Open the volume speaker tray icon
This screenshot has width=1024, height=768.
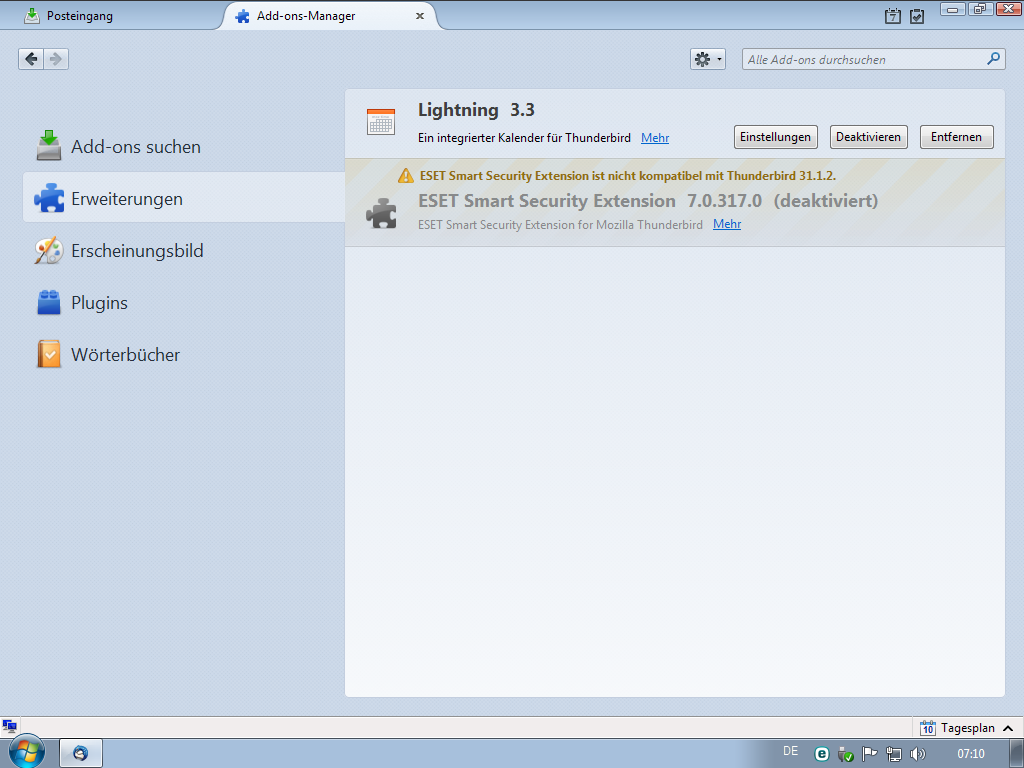(x=918, y=754)
